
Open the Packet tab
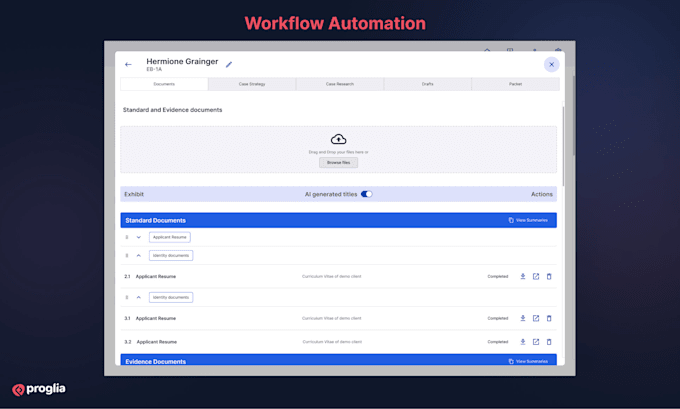coord(516,84)
